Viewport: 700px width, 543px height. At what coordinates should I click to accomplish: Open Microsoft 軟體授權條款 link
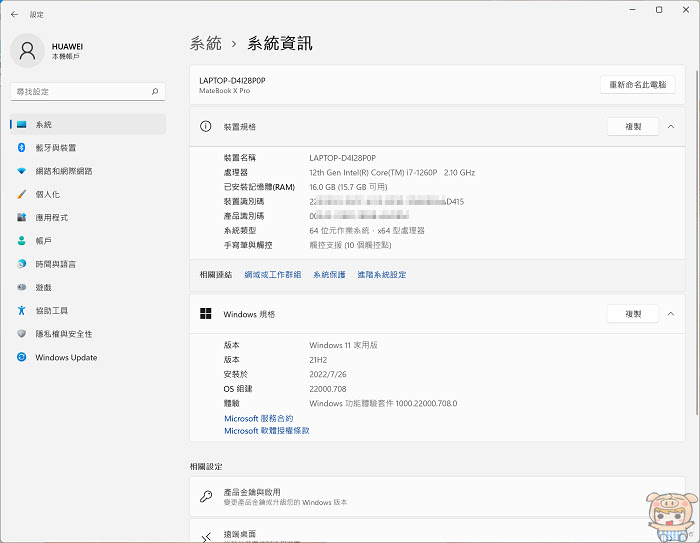click(267, 431)
